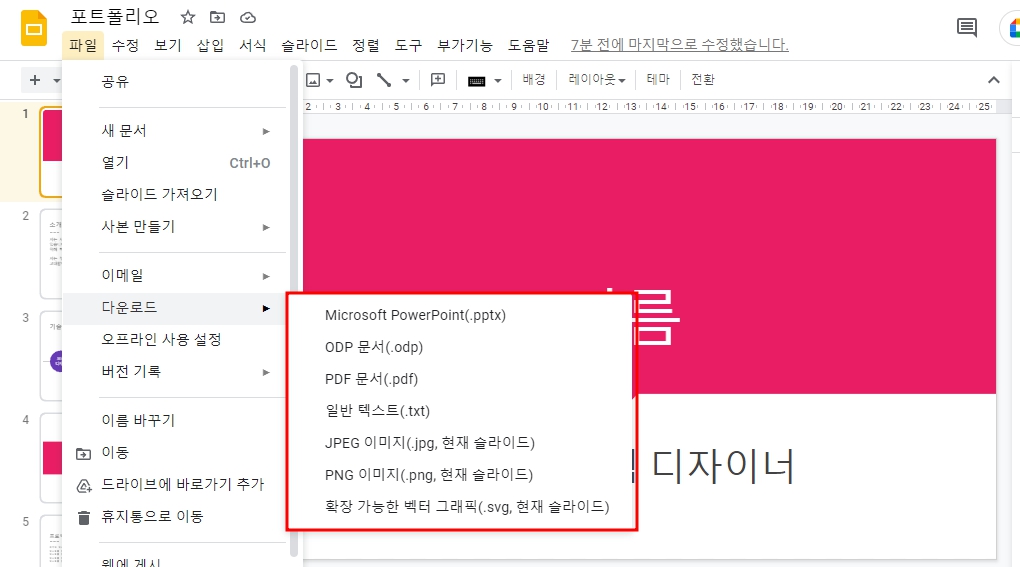Collapse the toolbar with the up chevron
Viewport: 1020px width, 567px height.
993,80
